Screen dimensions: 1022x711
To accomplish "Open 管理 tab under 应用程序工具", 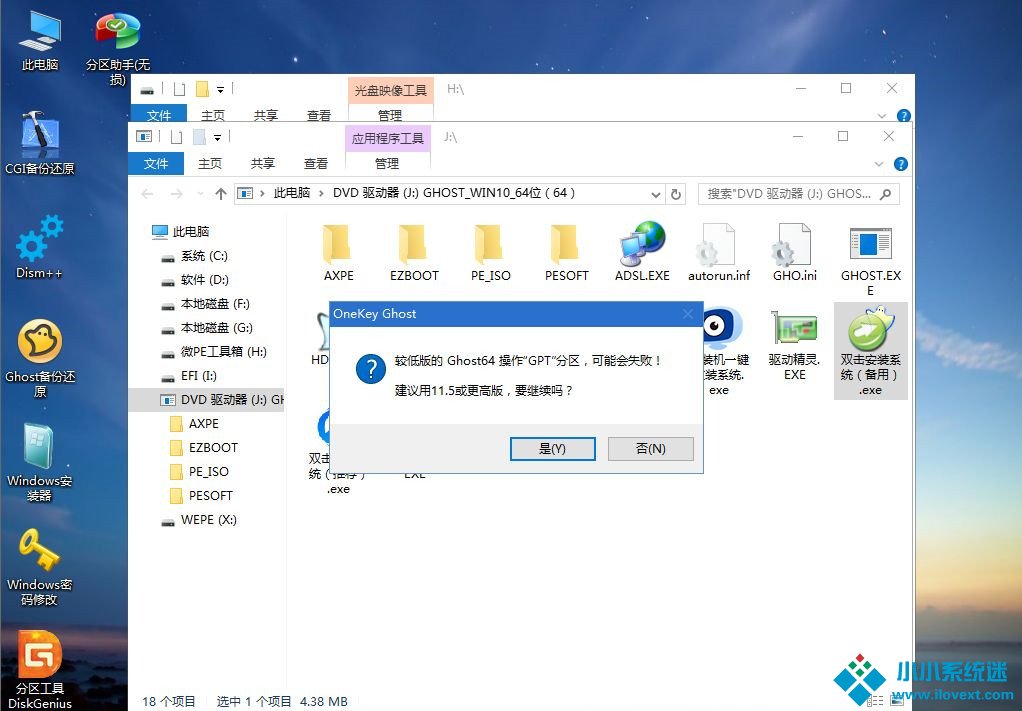I will [x=387, y=164].
